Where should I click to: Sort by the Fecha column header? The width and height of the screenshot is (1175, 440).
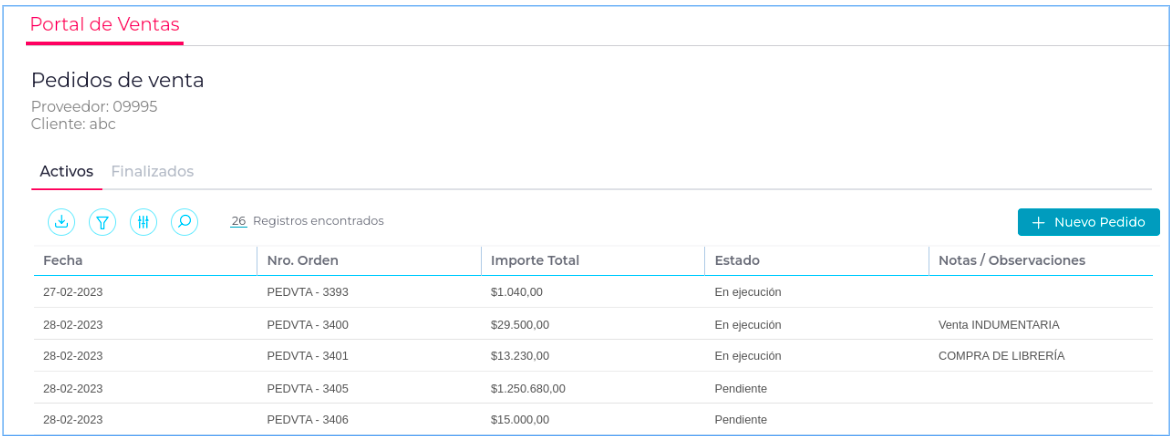pos(63,261)
